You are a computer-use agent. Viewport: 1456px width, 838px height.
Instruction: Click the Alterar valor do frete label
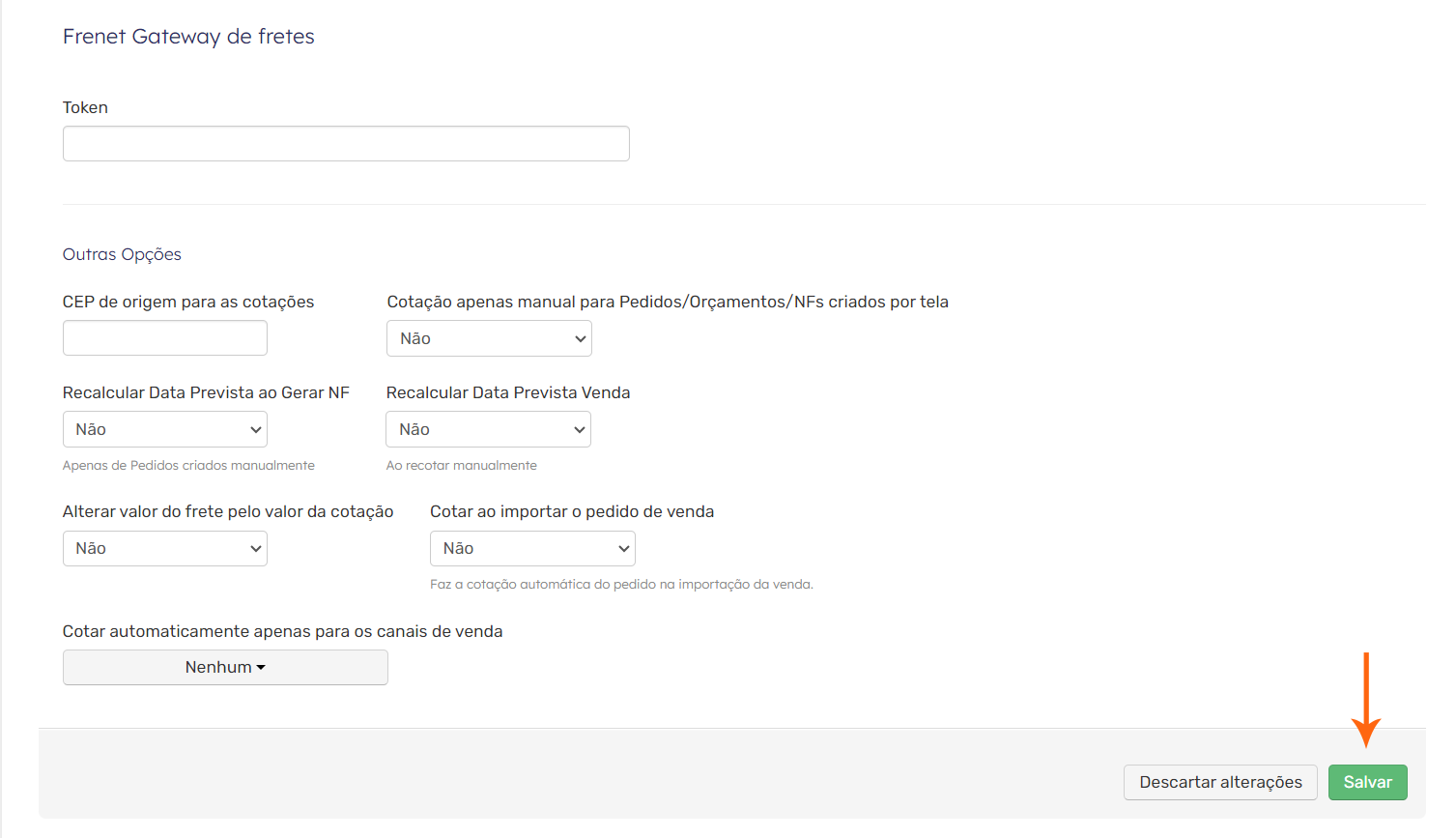228,511
